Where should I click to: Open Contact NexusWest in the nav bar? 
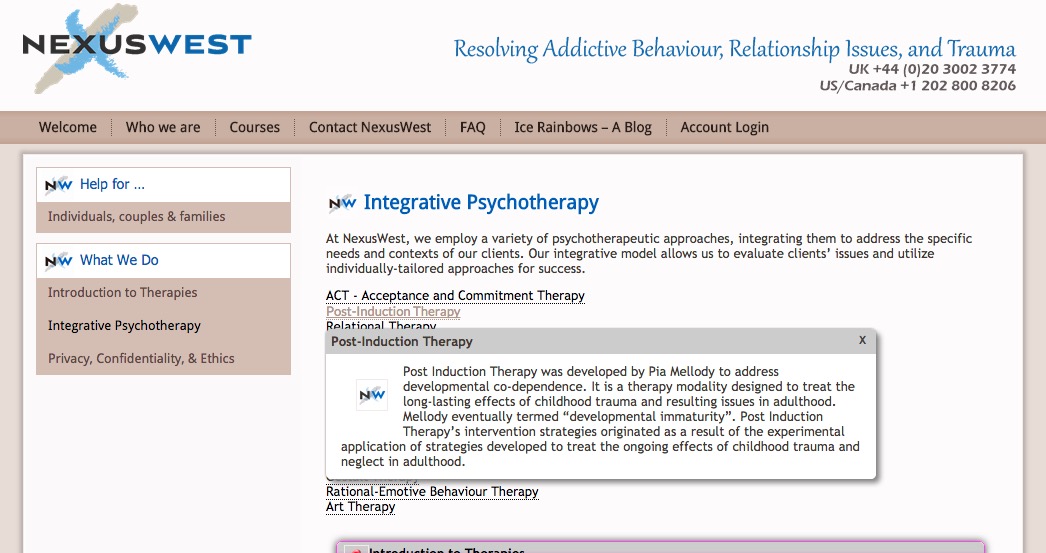coord(370,127)
